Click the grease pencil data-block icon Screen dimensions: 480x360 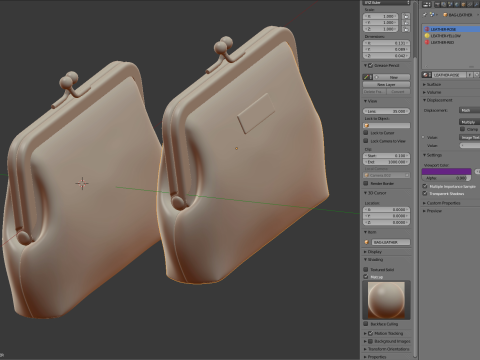tap(367, 77)
